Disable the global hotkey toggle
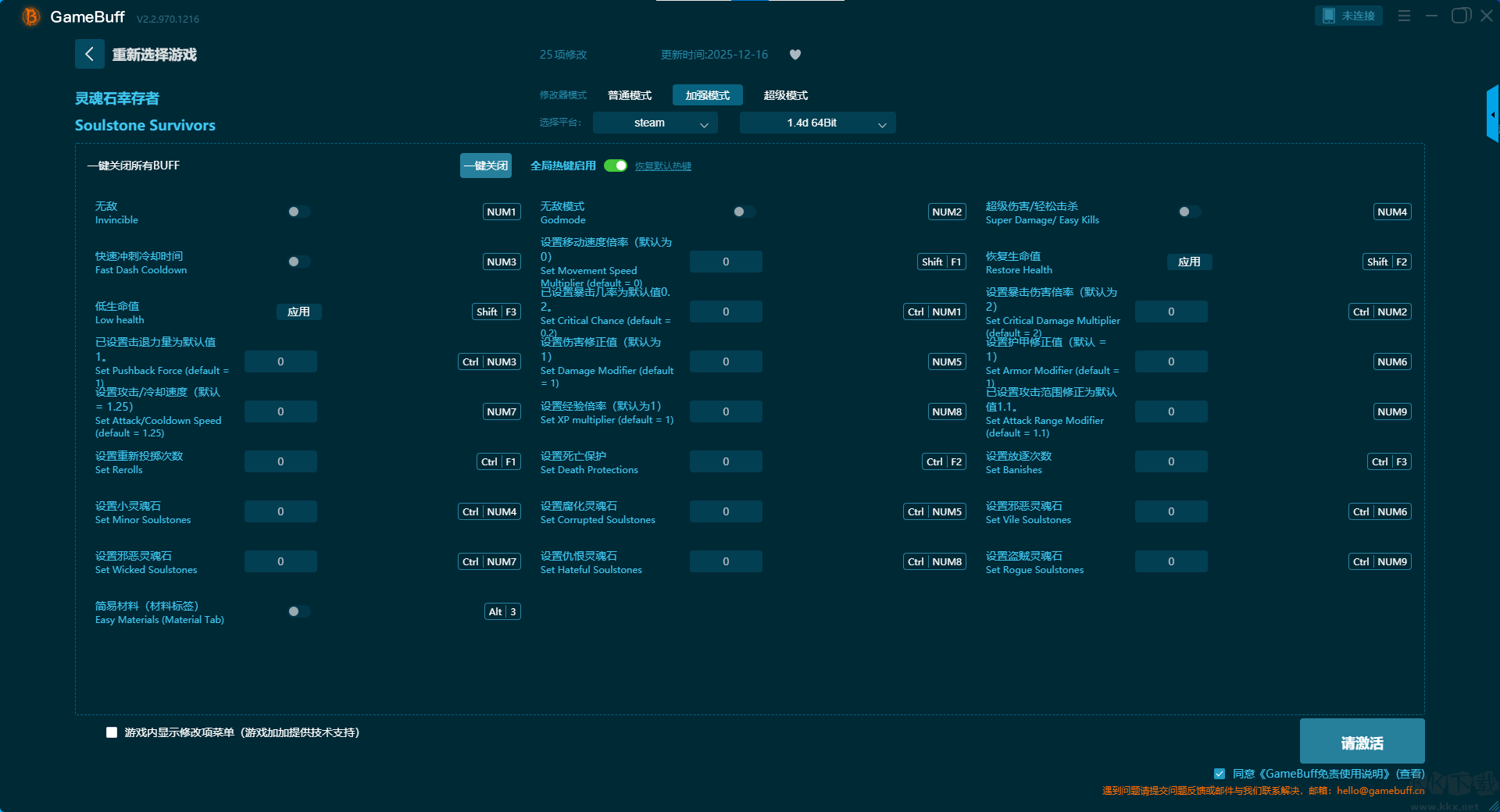The width and height of the screenshot is (1500, 812). (x=616, y=166)
